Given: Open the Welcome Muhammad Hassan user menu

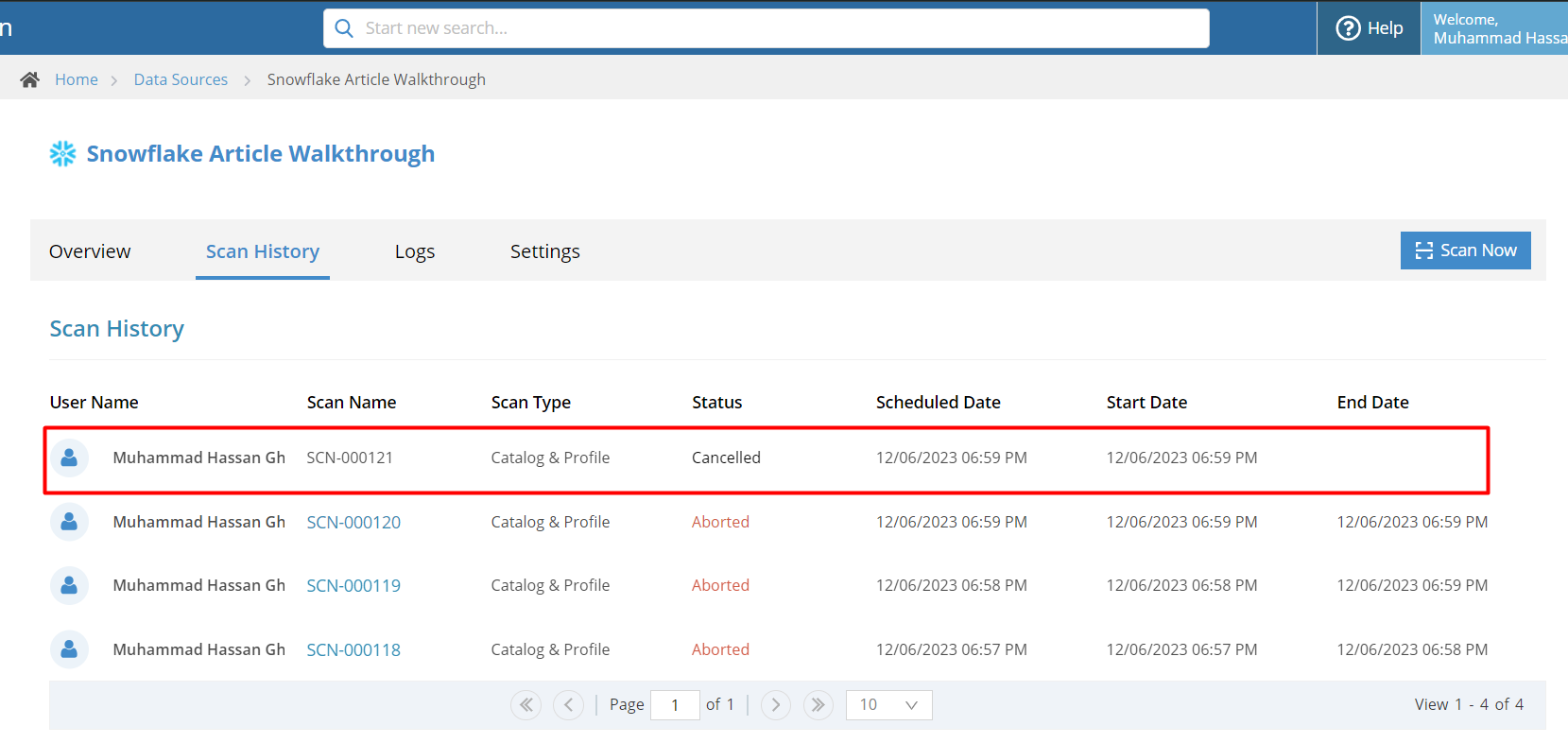Looking at the screenshot, I should (1494, 28).
